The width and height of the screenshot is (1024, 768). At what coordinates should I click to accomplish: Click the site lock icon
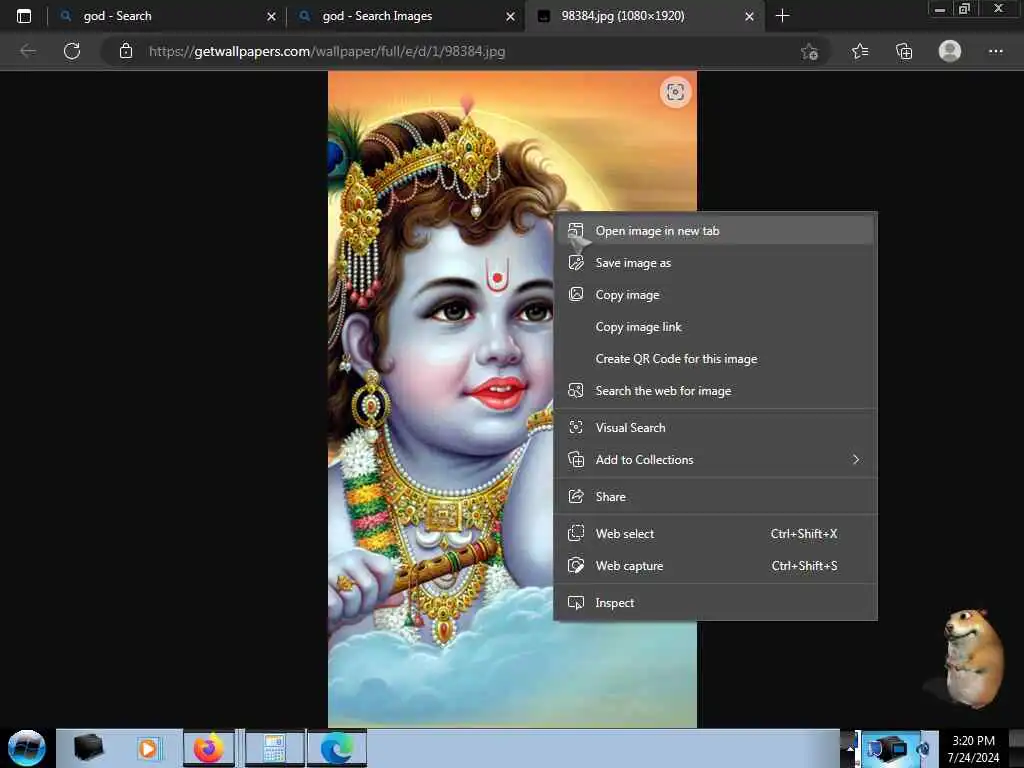[126, 51]
